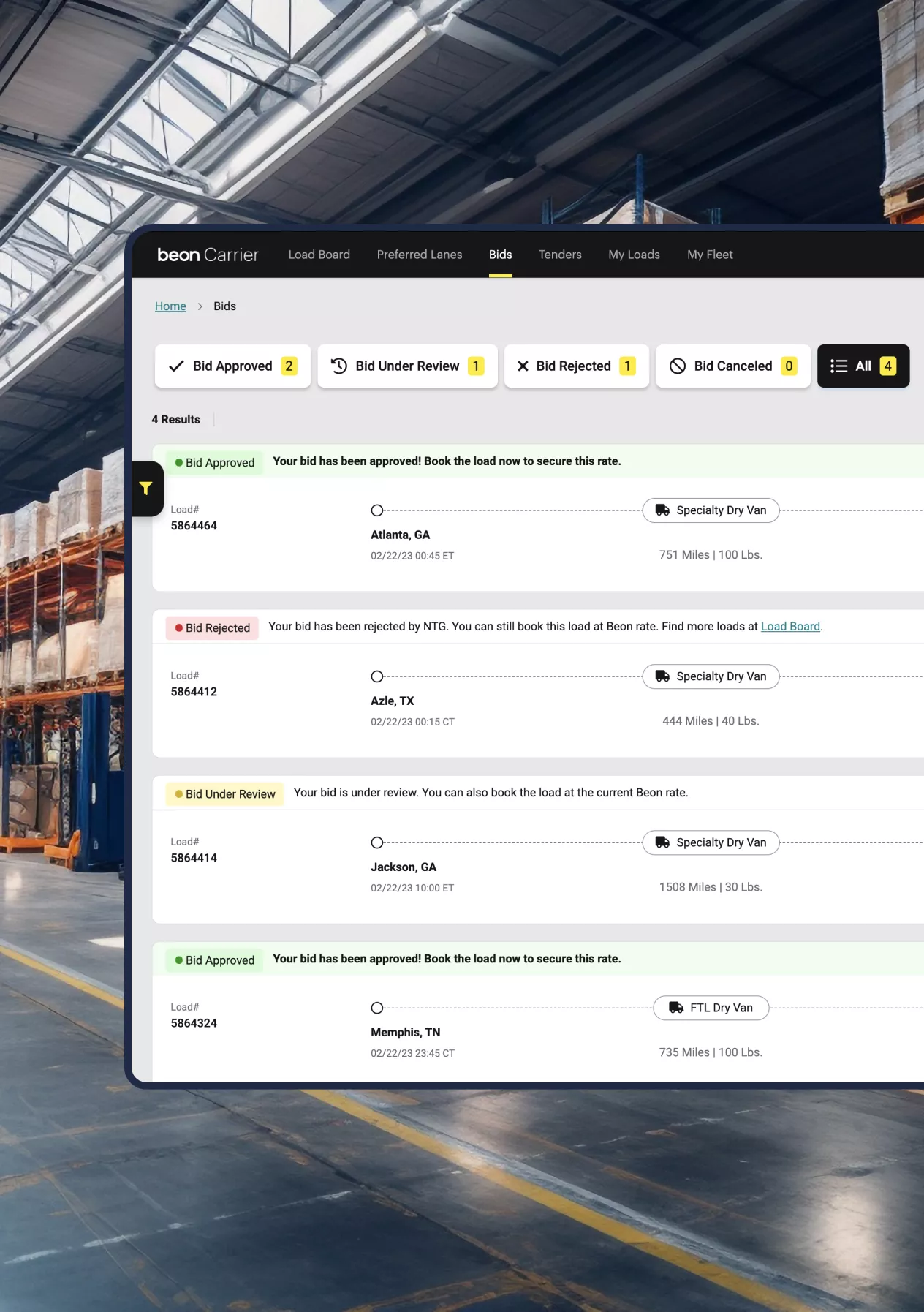Open the yellow filter funnel panel
Screen dimensions: 924x1312
[146, 489]
